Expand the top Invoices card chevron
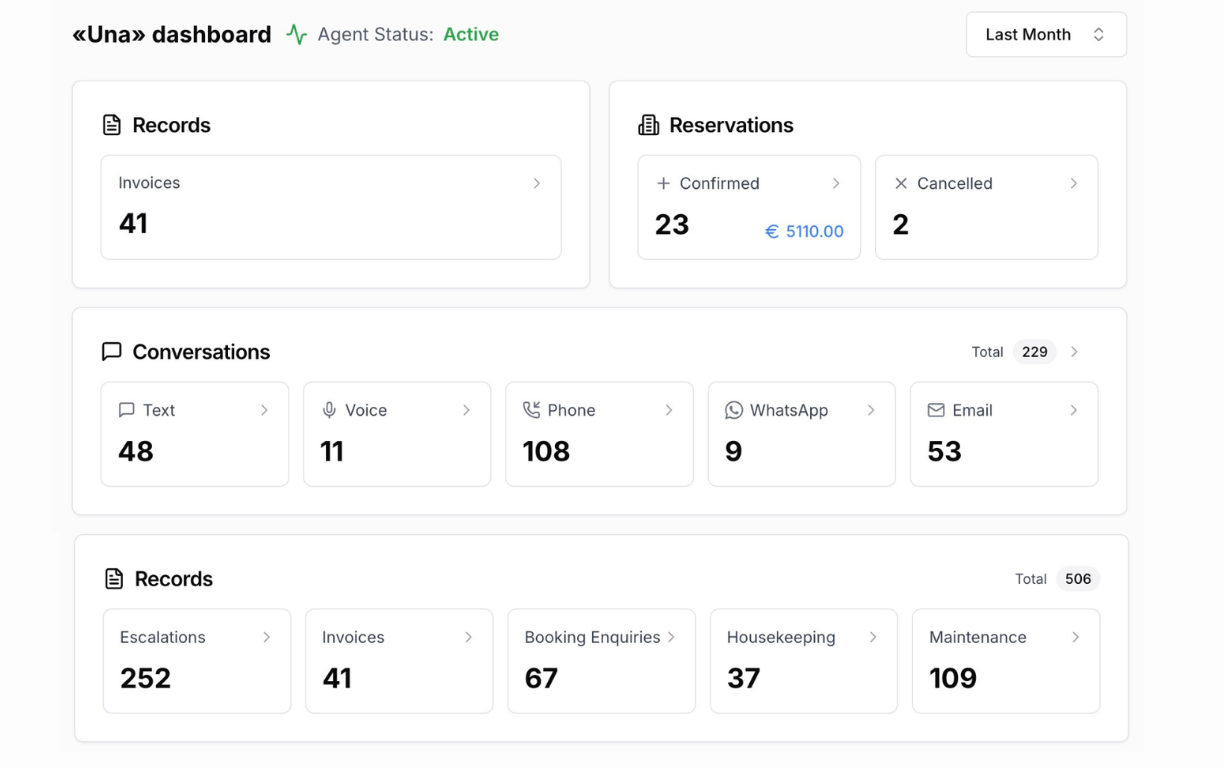Screen dimensions: 1224x768 coord(537,183)
